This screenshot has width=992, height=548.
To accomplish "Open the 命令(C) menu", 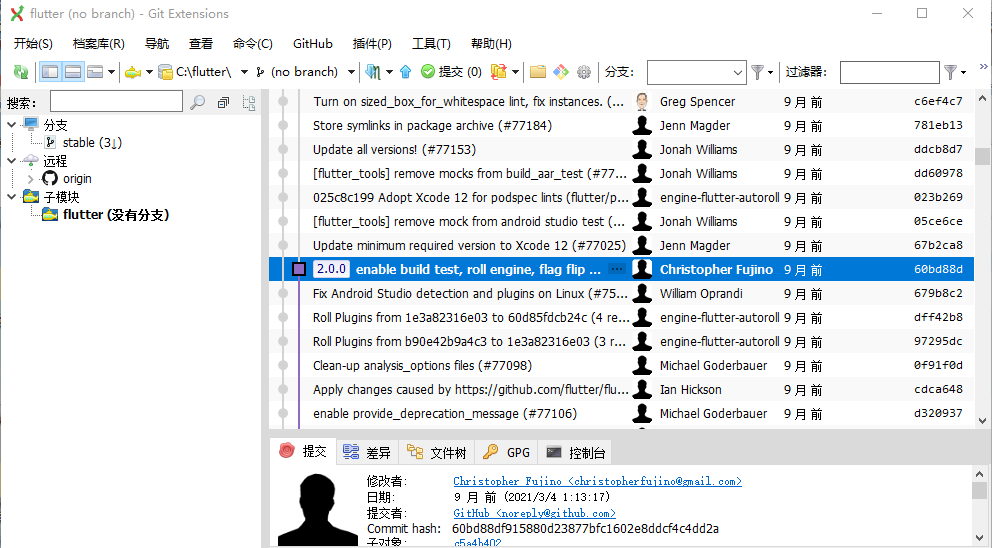I will 252,44.
